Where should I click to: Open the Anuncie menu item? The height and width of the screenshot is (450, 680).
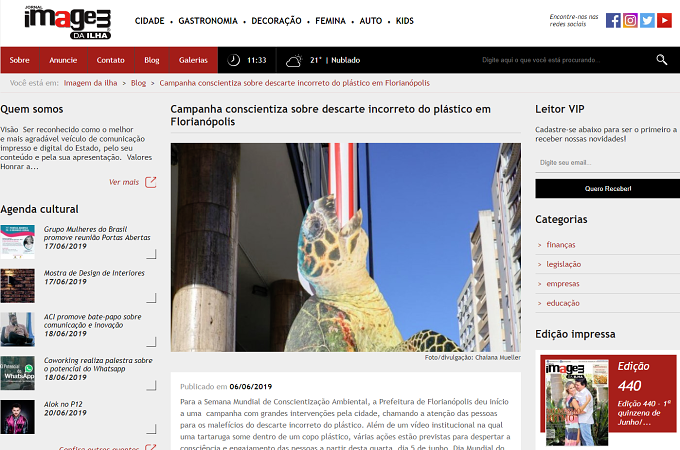(x=63, y=60)
